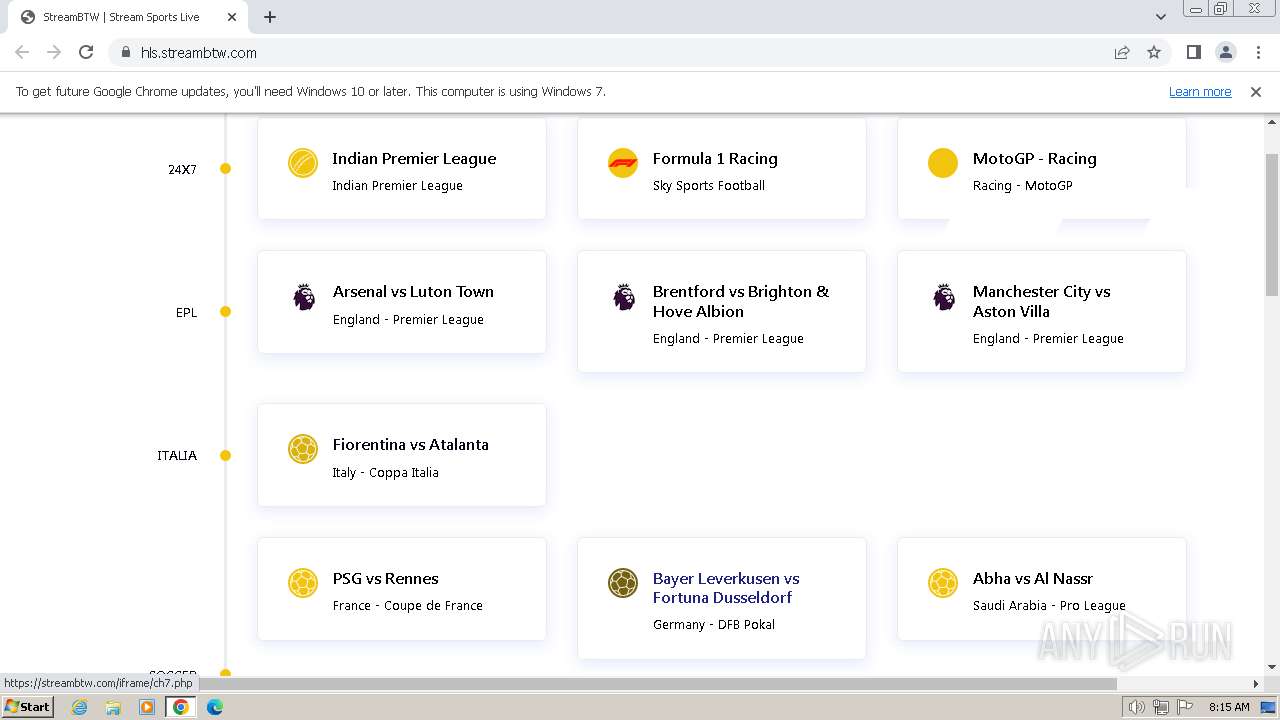Open the Windows Start menu
Image resolution: width=1280 pixels, height=720 pixels.
28,707
